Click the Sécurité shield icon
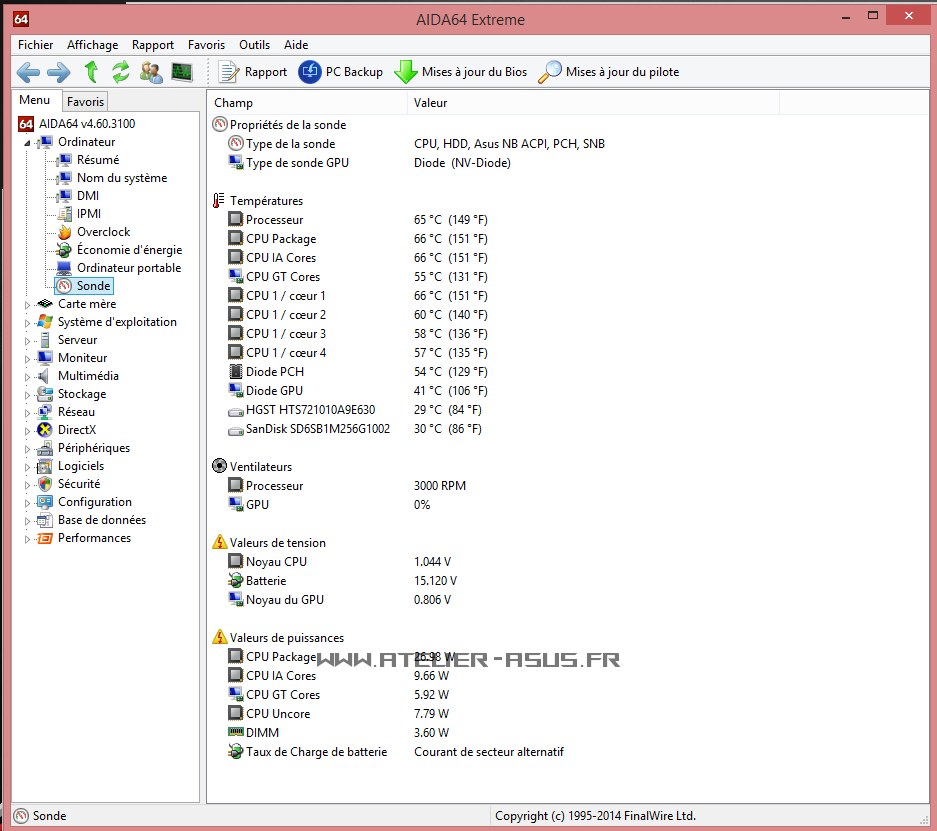 click(45, 484)
